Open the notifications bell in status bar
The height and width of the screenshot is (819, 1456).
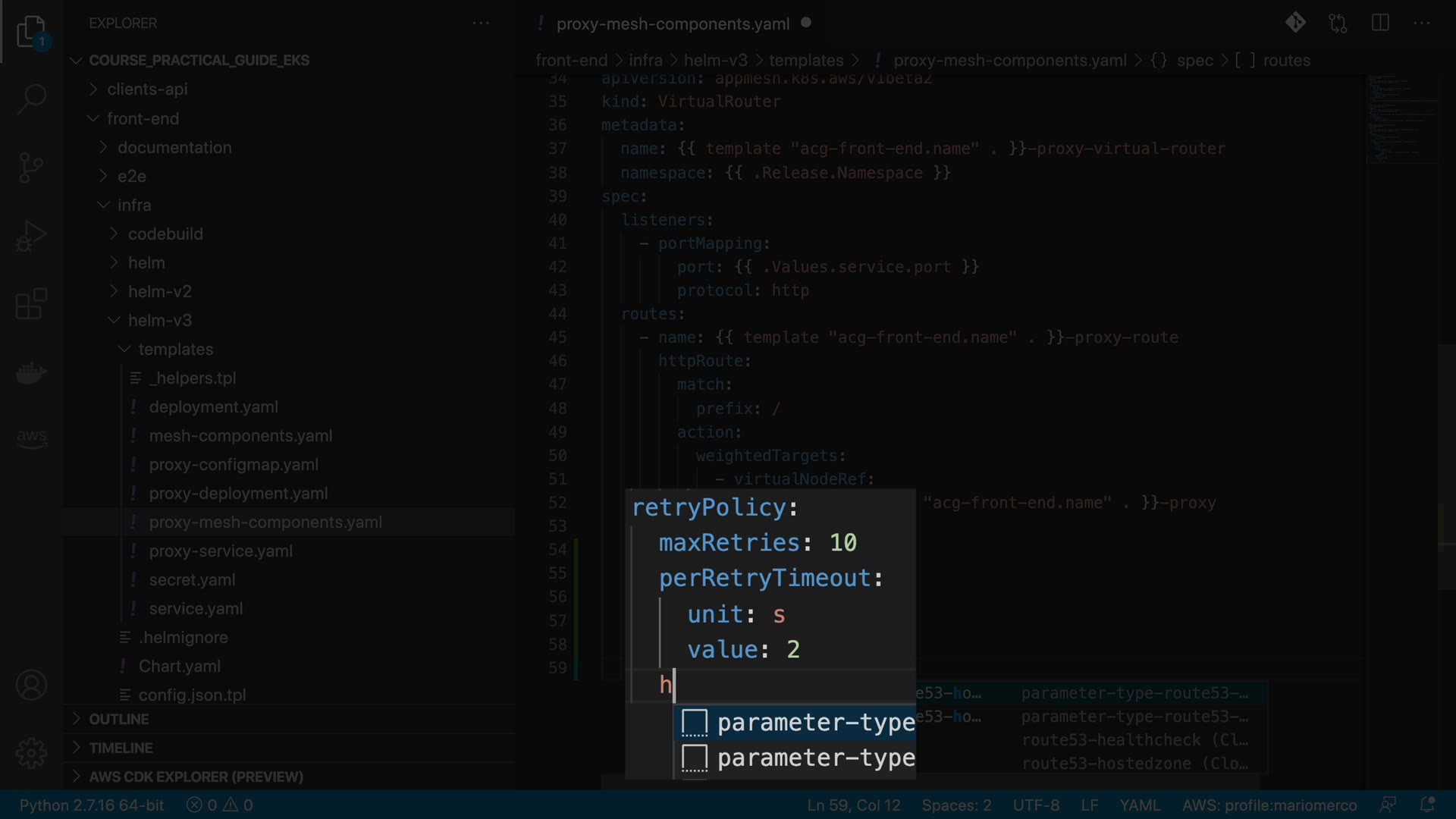(1427, 805)
